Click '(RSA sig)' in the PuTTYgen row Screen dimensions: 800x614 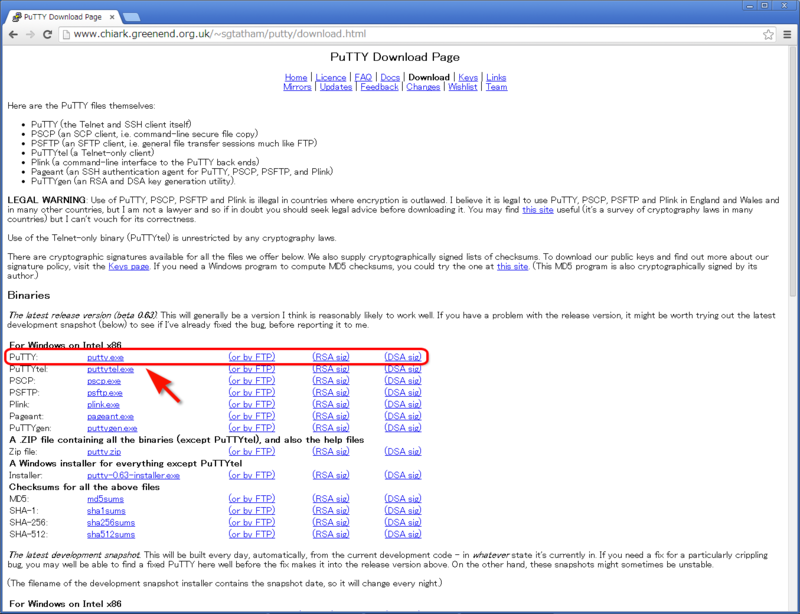coord(331,428)
